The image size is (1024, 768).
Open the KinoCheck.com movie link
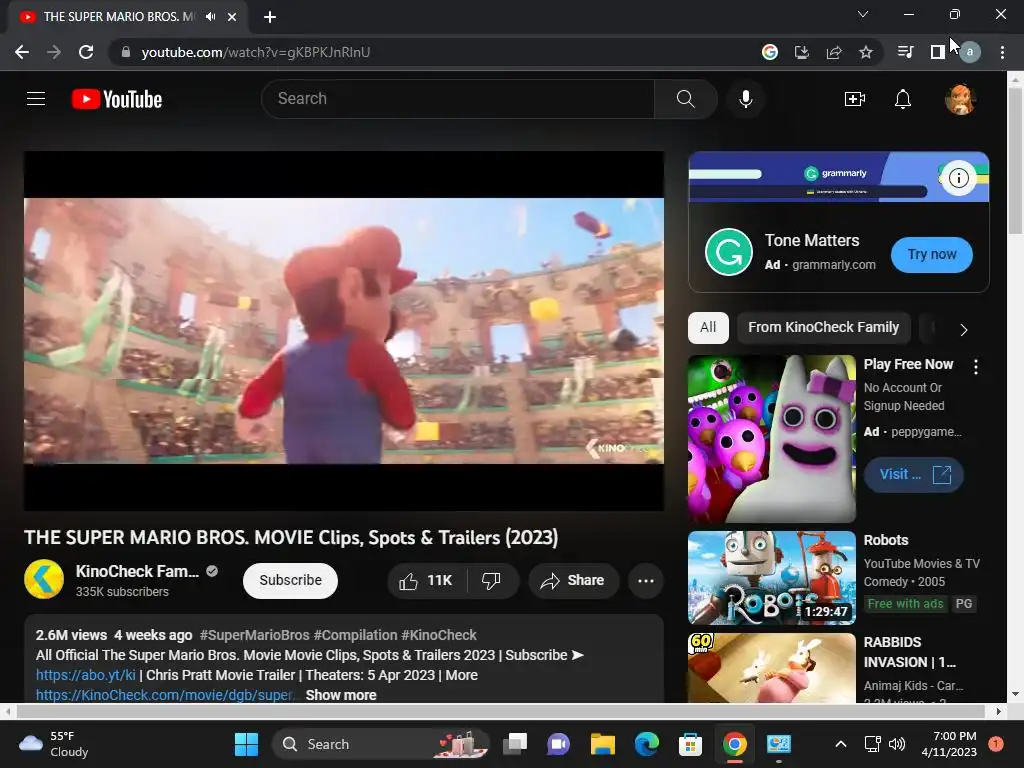[165, 696]
